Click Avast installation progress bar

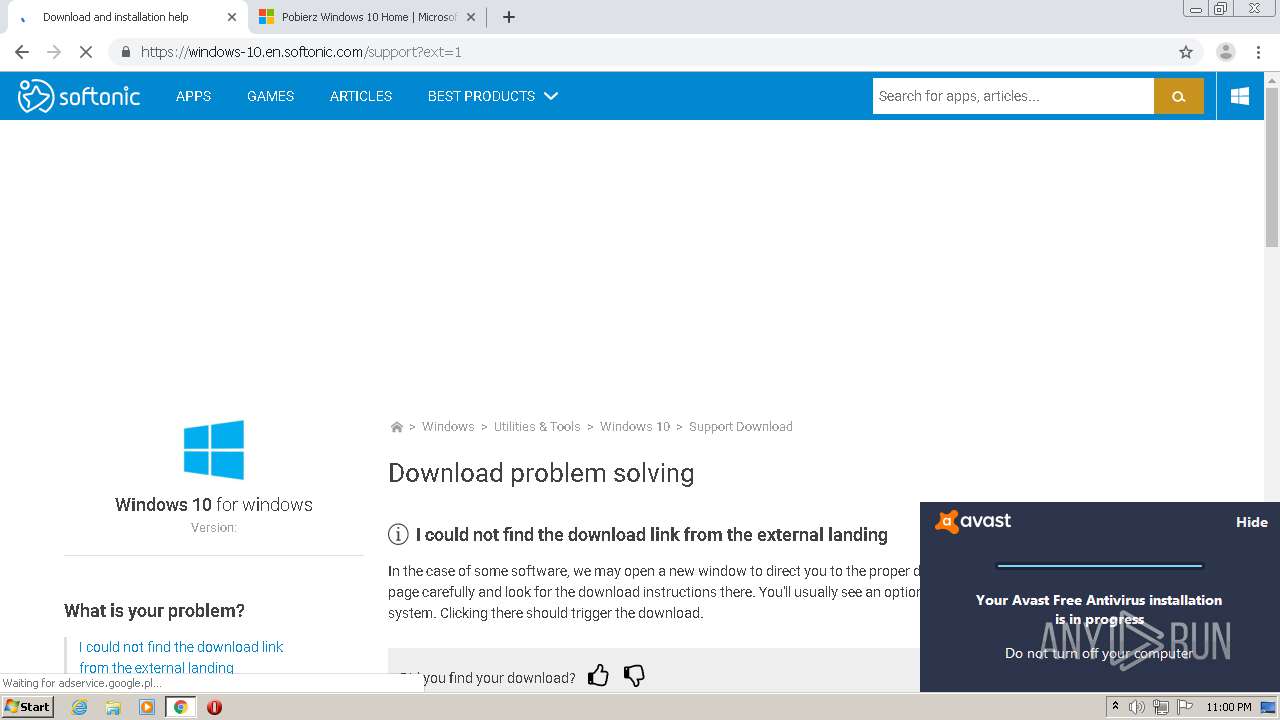[1099, 566]
